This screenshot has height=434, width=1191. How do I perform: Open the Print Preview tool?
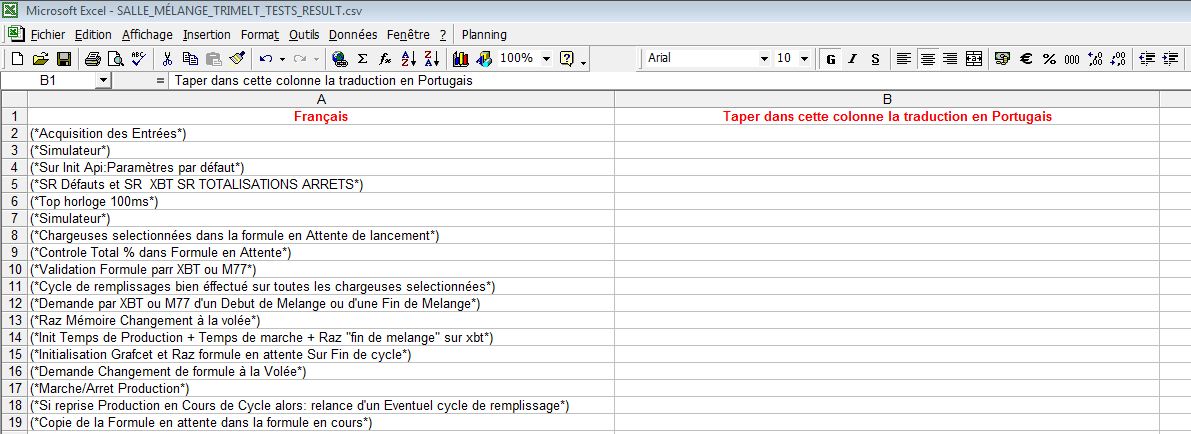tap(116, 59)
